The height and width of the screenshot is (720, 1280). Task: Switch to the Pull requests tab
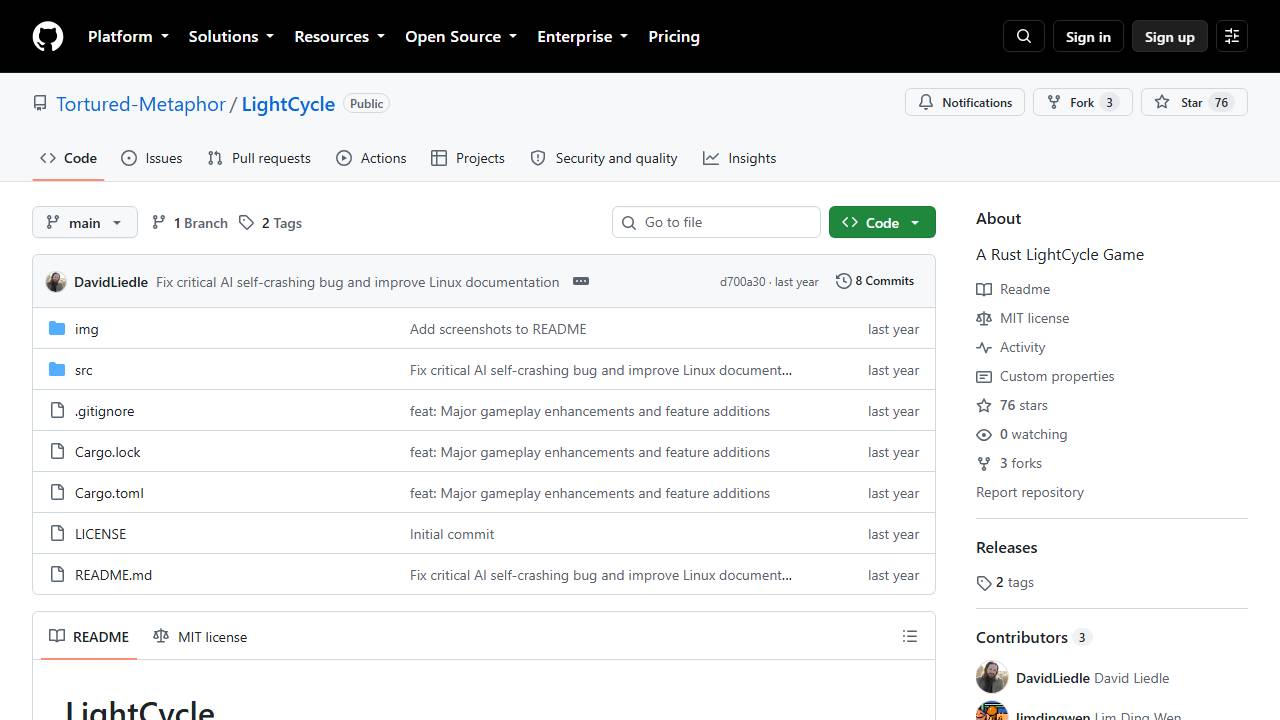pyautogui.click(x=259, y=158)
